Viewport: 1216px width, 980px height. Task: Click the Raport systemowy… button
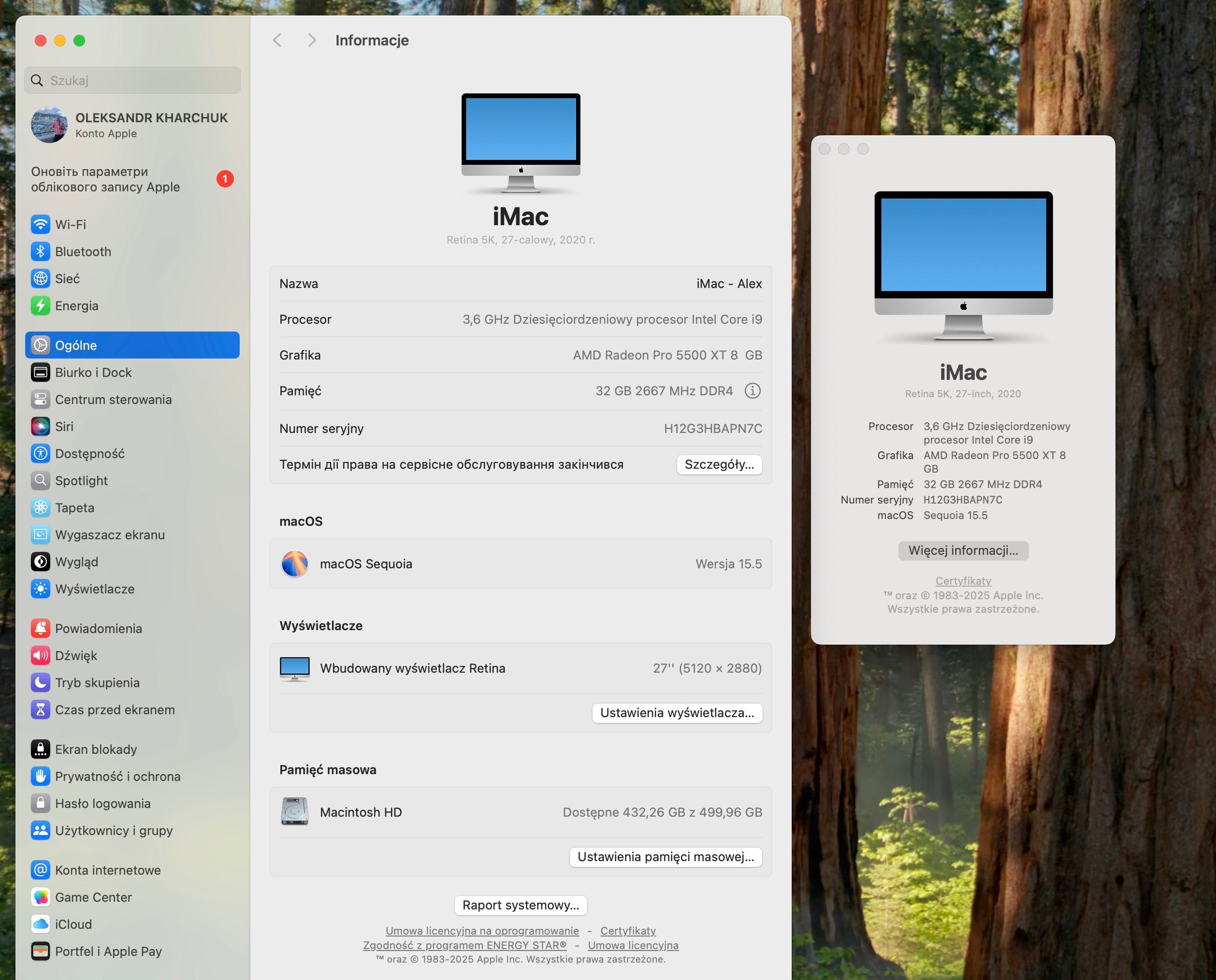[521, 906]
